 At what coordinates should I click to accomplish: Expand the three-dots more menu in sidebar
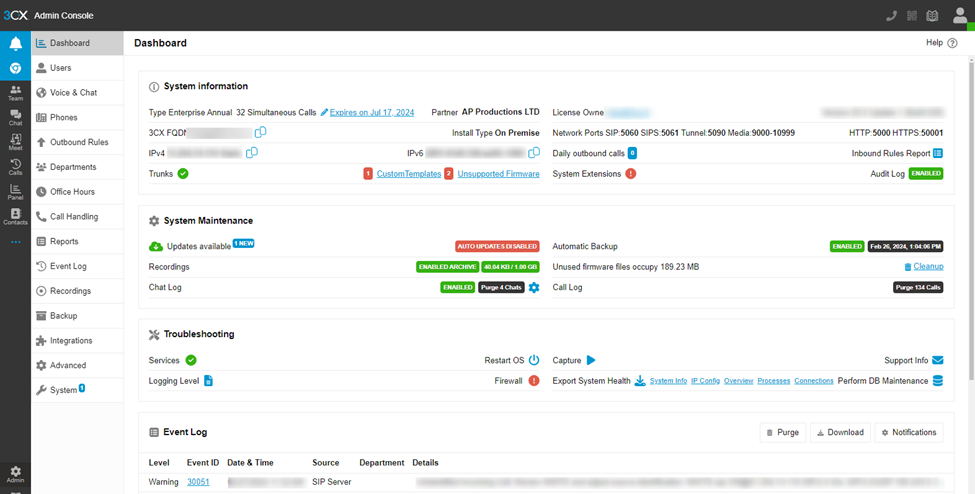15,242
